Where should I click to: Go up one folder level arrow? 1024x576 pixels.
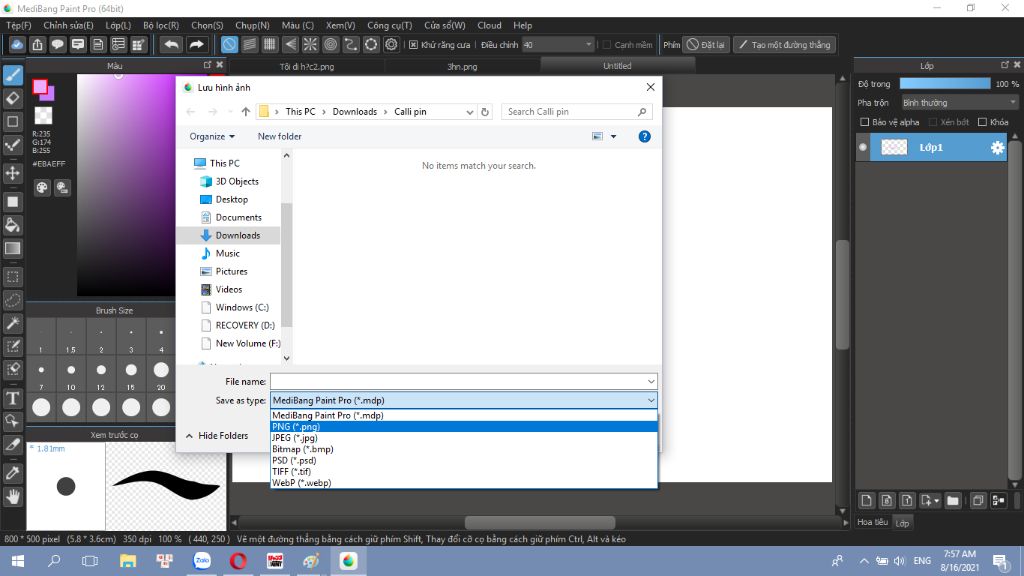(246, 112)
